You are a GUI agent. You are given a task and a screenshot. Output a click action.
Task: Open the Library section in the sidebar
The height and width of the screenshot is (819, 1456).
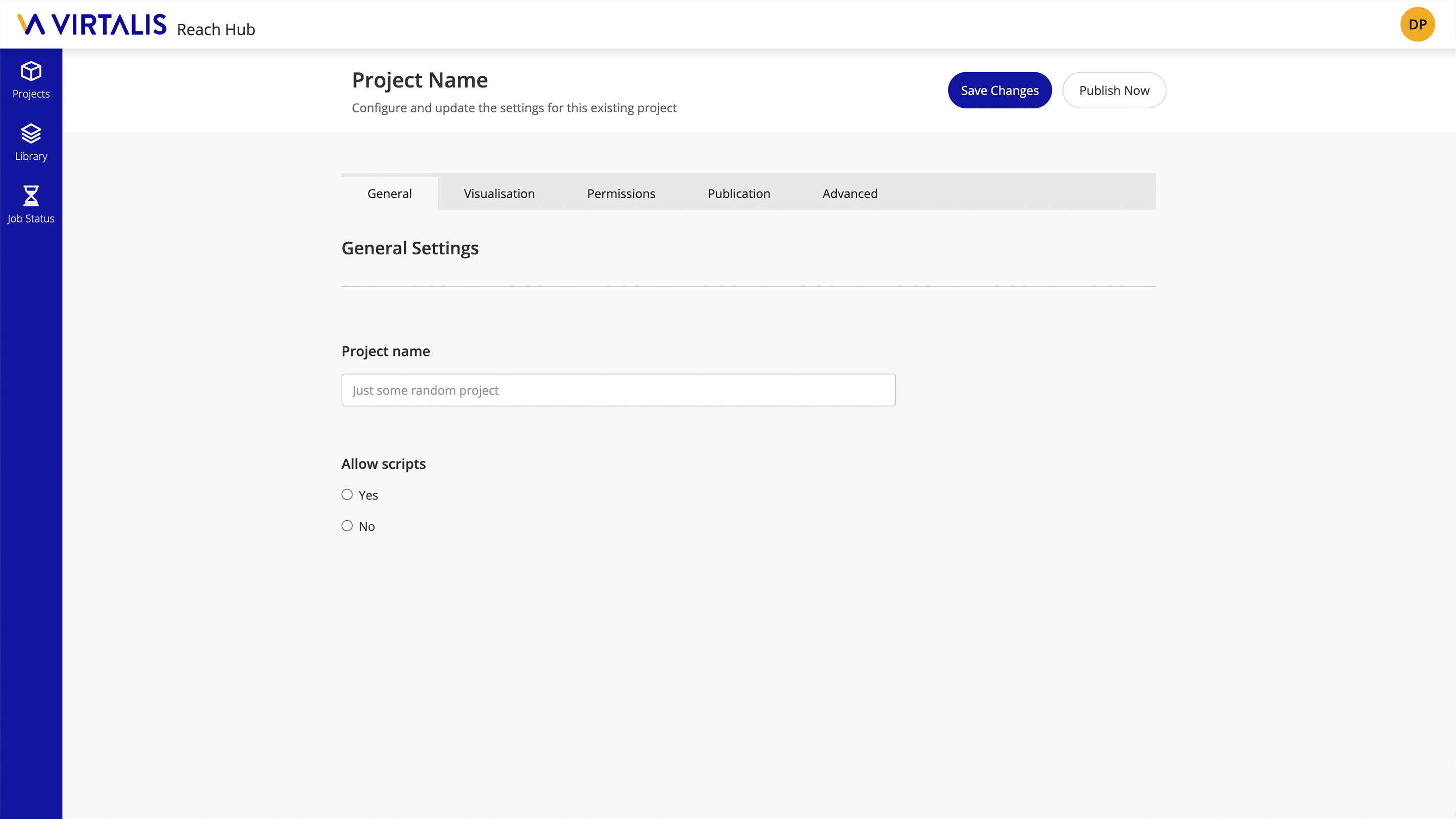point(31,143)
